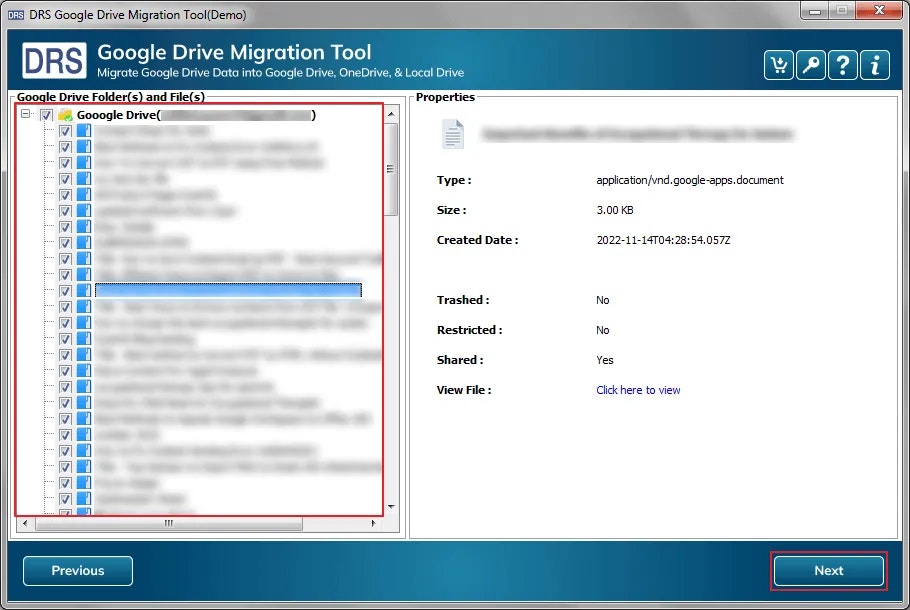Show the about info icon

click(x=875, y=65)
